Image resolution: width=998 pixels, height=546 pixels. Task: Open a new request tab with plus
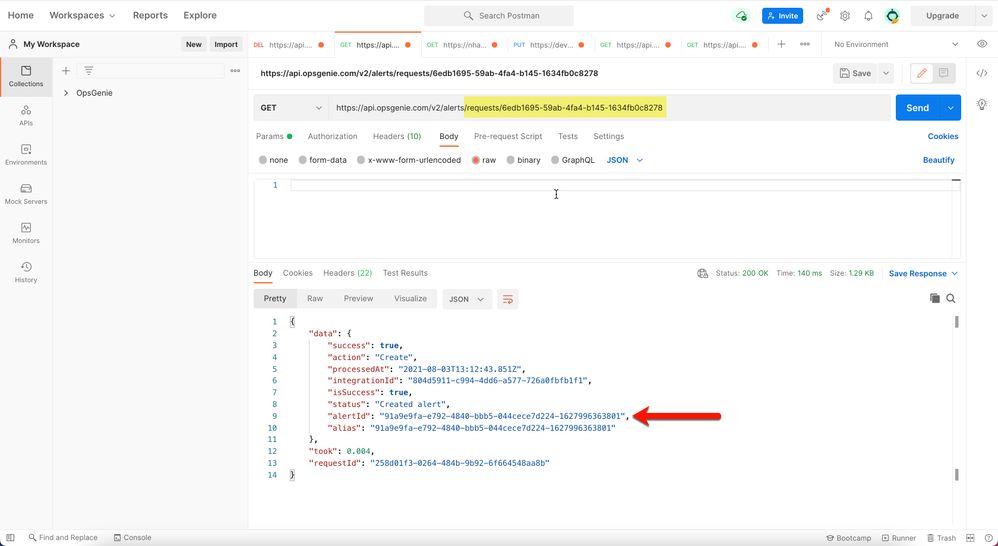(781, 44)
